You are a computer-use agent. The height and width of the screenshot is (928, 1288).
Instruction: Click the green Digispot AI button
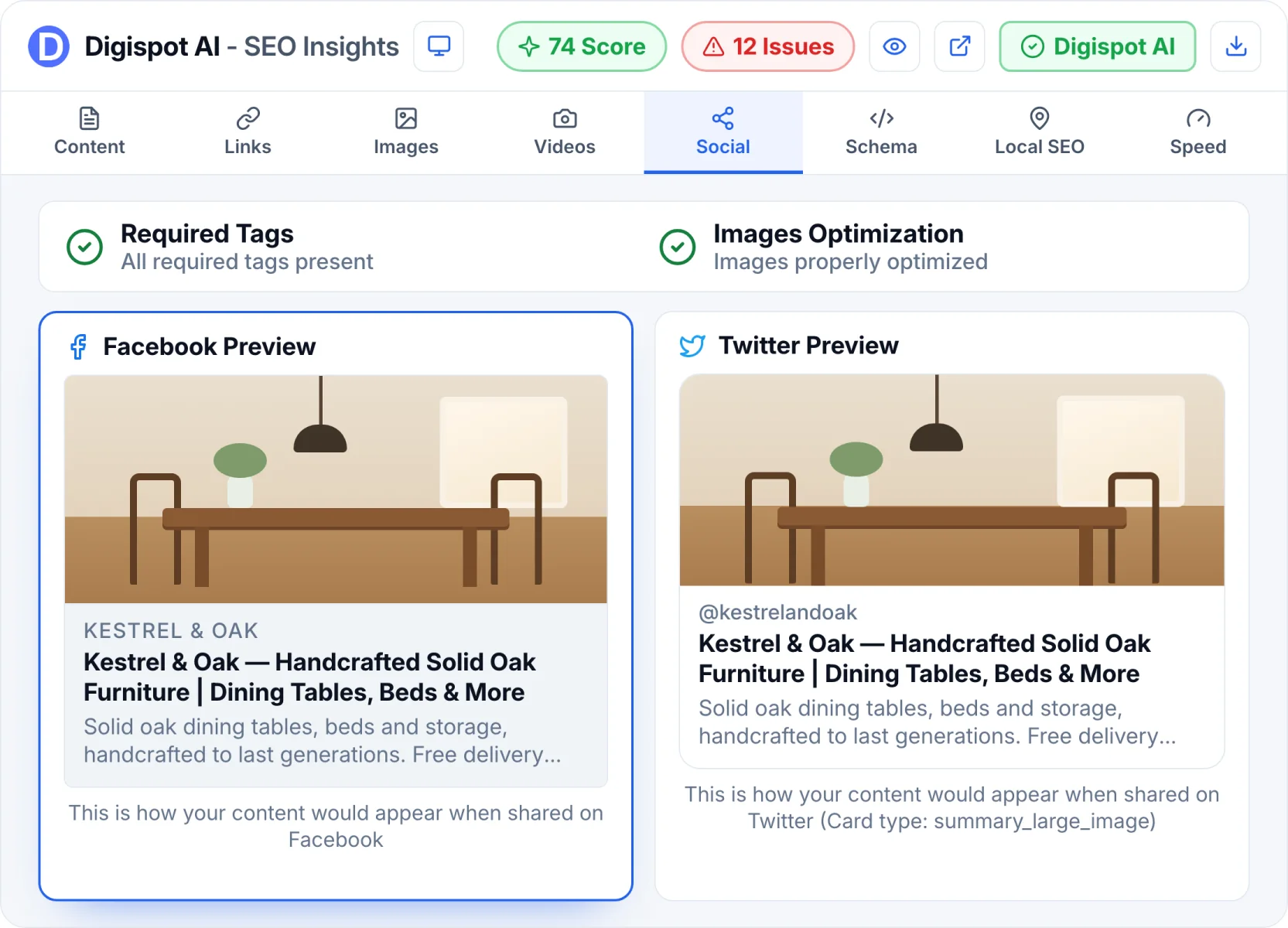(1097, 46)
